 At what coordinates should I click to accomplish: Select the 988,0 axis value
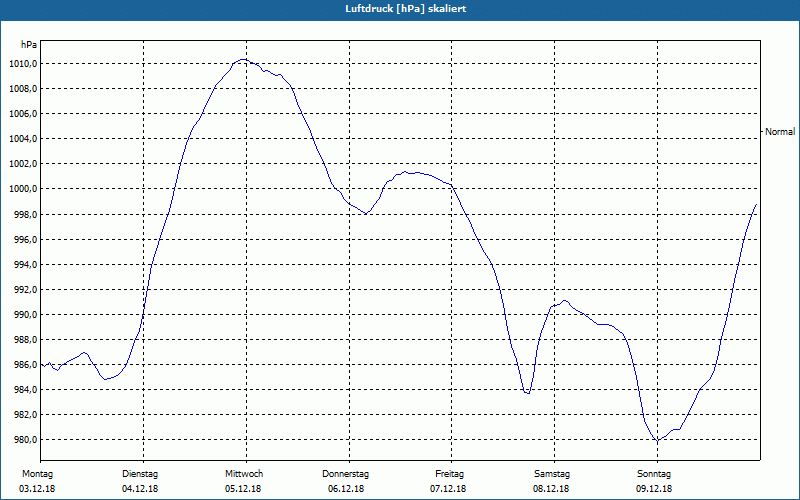(25, 339)
